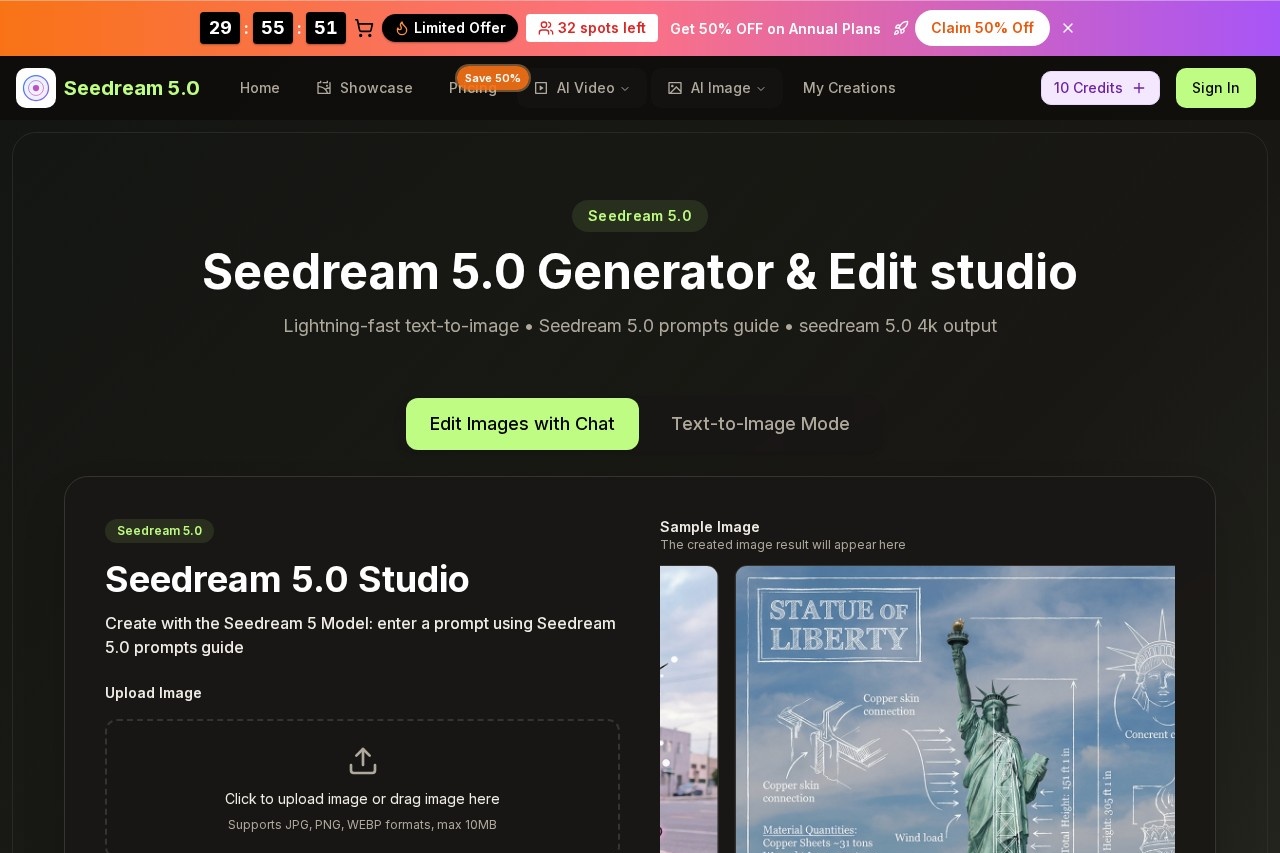Click the Seedream 5.0 logo icon

(x=36, y=88)
